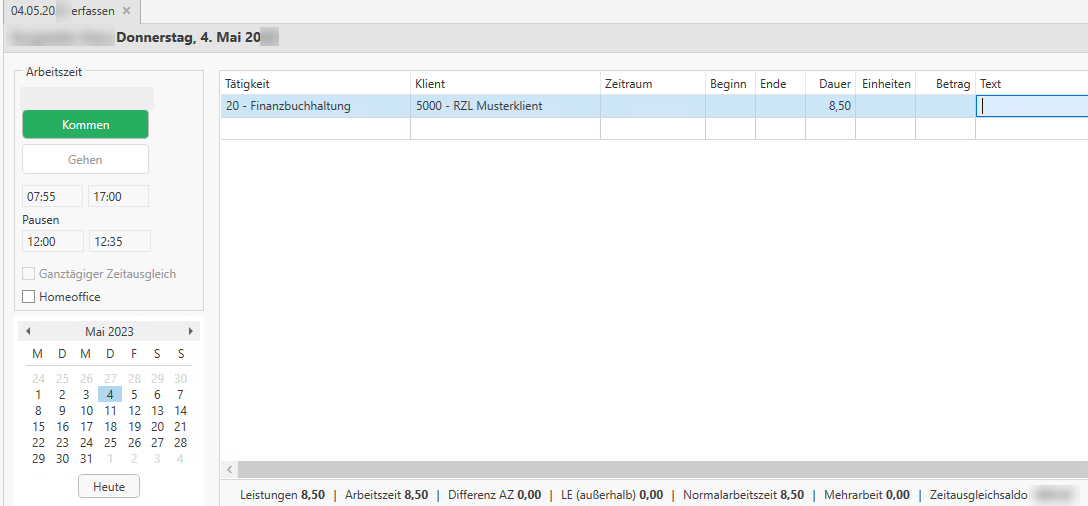The image size is (1088, 506).
Task: Click the Tätigkeit column header
Action: tap(315, 84)
